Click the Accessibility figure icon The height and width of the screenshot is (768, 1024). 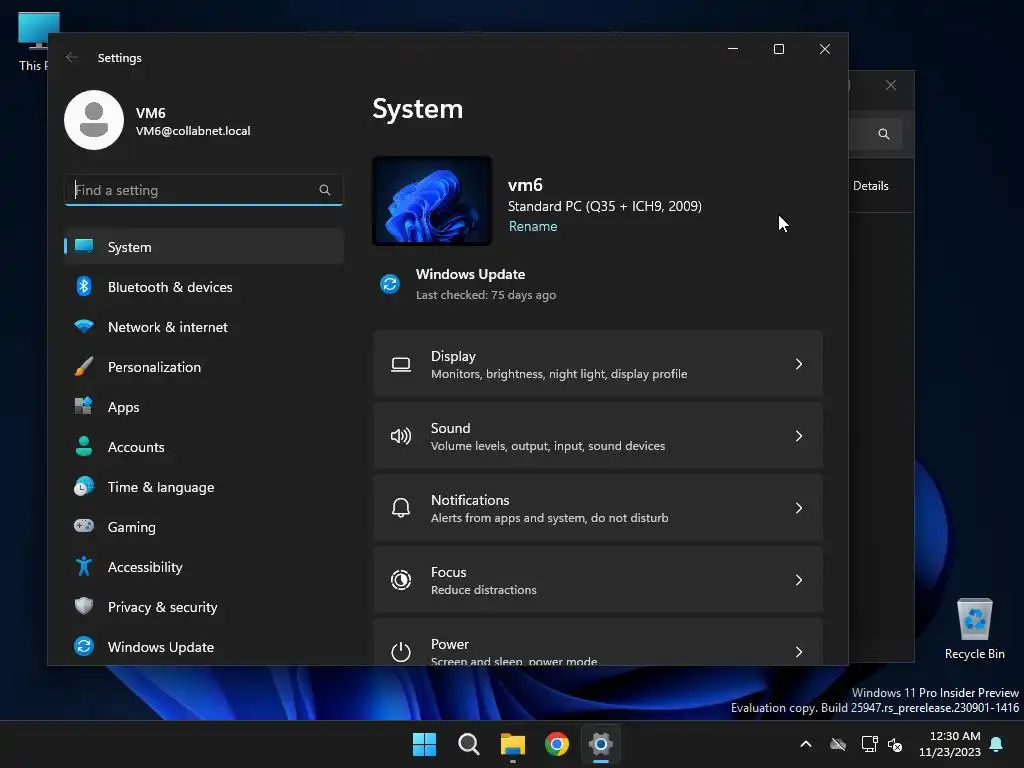pos(84,566)
